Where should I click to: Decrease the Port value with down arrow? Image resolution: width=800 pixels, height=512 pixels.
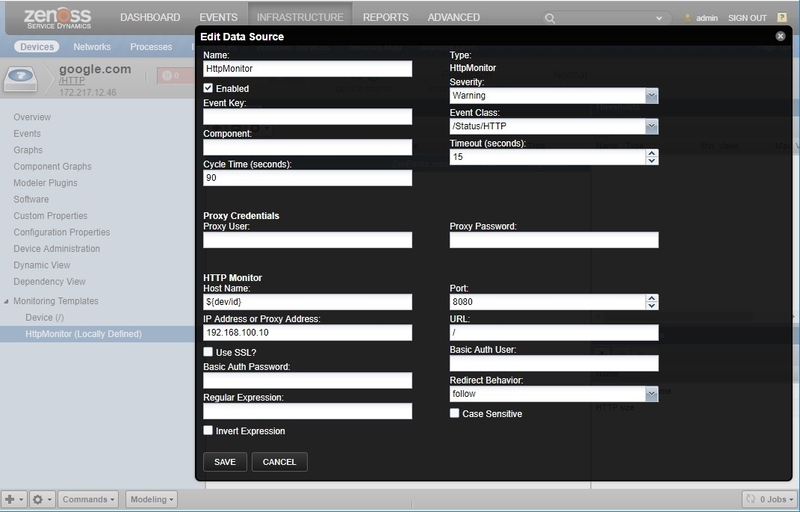pos(651,305)
